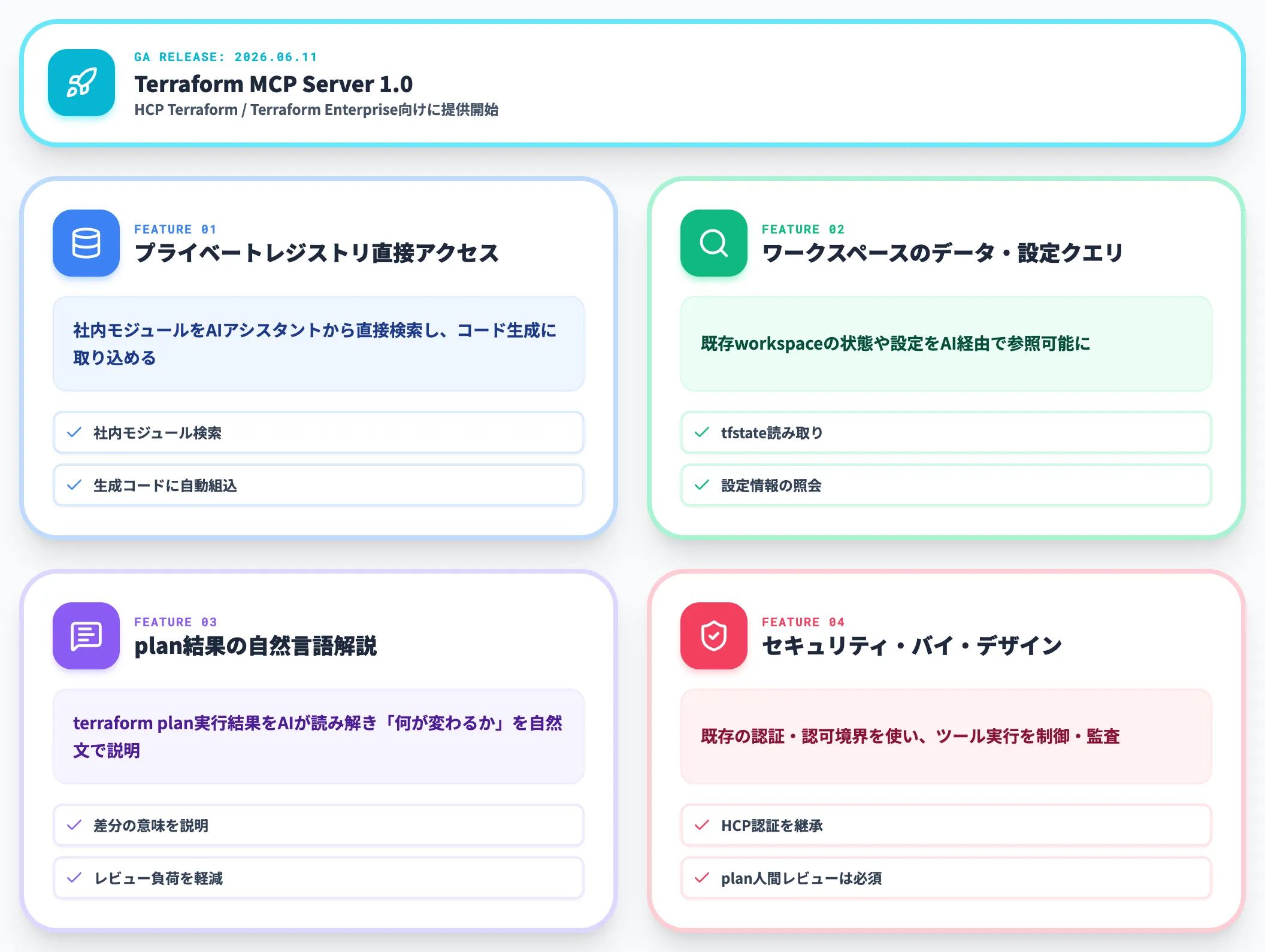Click the heading ワークスペースのデータ・設定クエリ
Viewport: 1265px width, 952px height.
pyautogui.click(x=943, y=253)
